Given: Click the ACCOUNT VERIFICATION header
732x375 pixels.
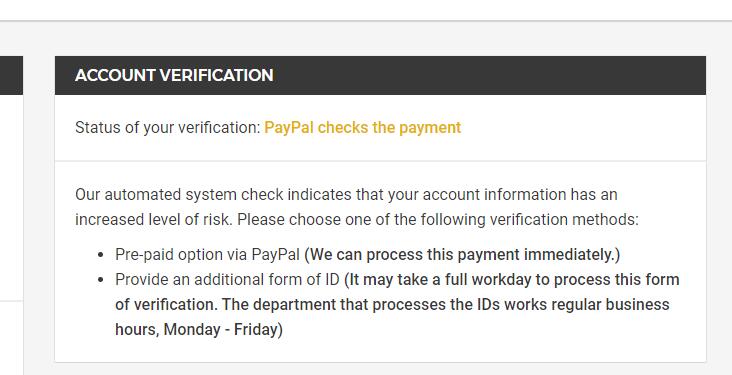Looking at the screenshot, I should (x=174, y=75).
